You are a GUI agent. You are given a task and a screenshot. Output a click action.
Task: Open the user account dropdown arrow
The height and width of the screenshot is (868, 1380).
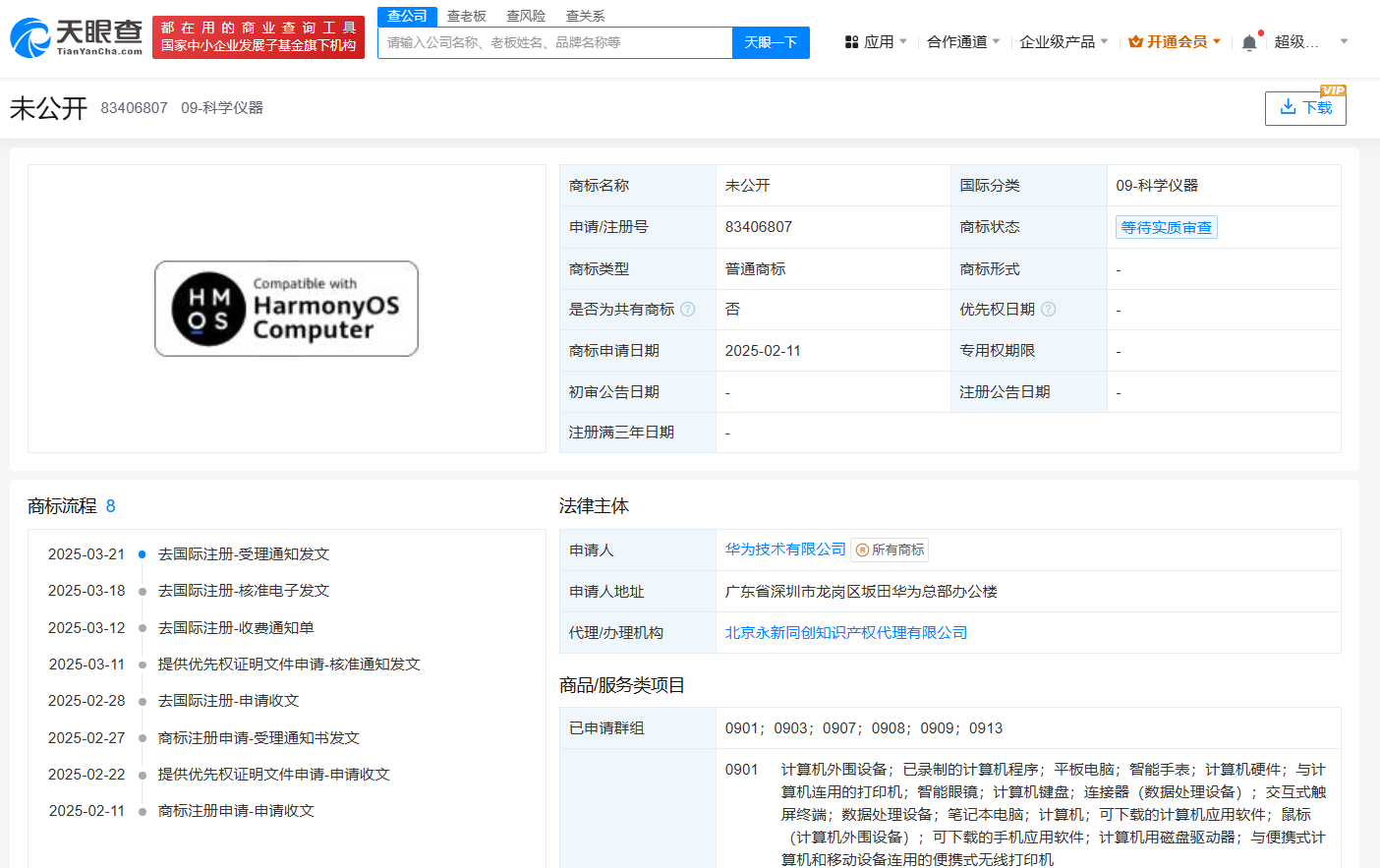pyautogui.click(x=1344, y=42)
